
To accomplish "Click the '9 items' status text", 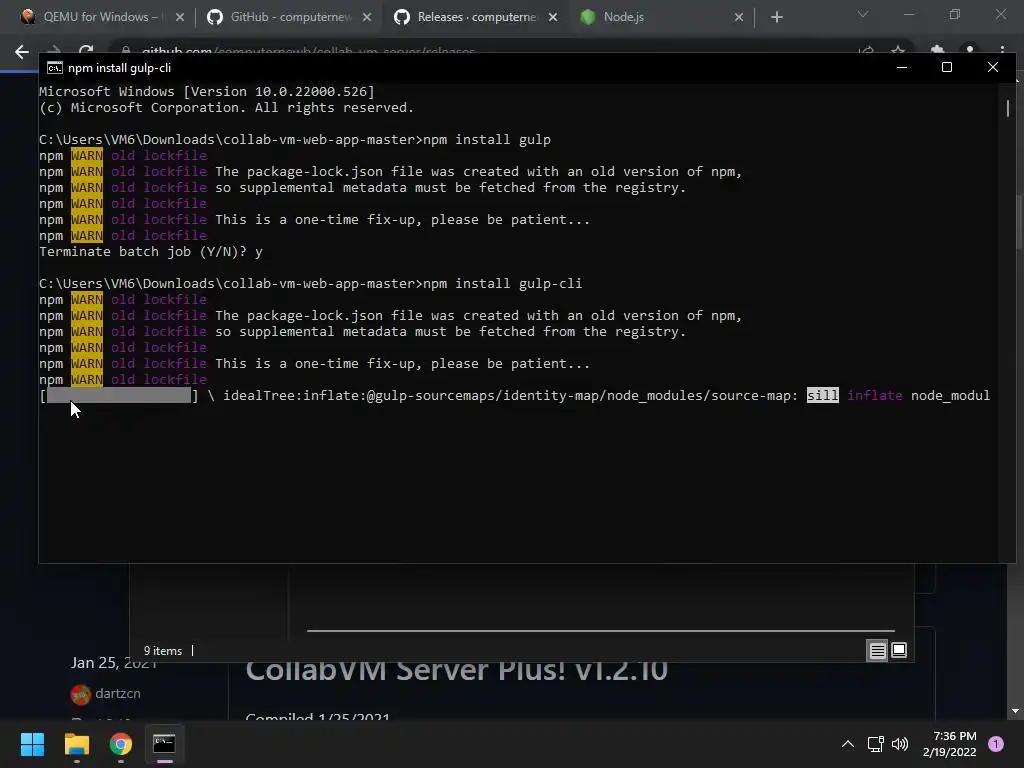I will click(x=163, y=651).
